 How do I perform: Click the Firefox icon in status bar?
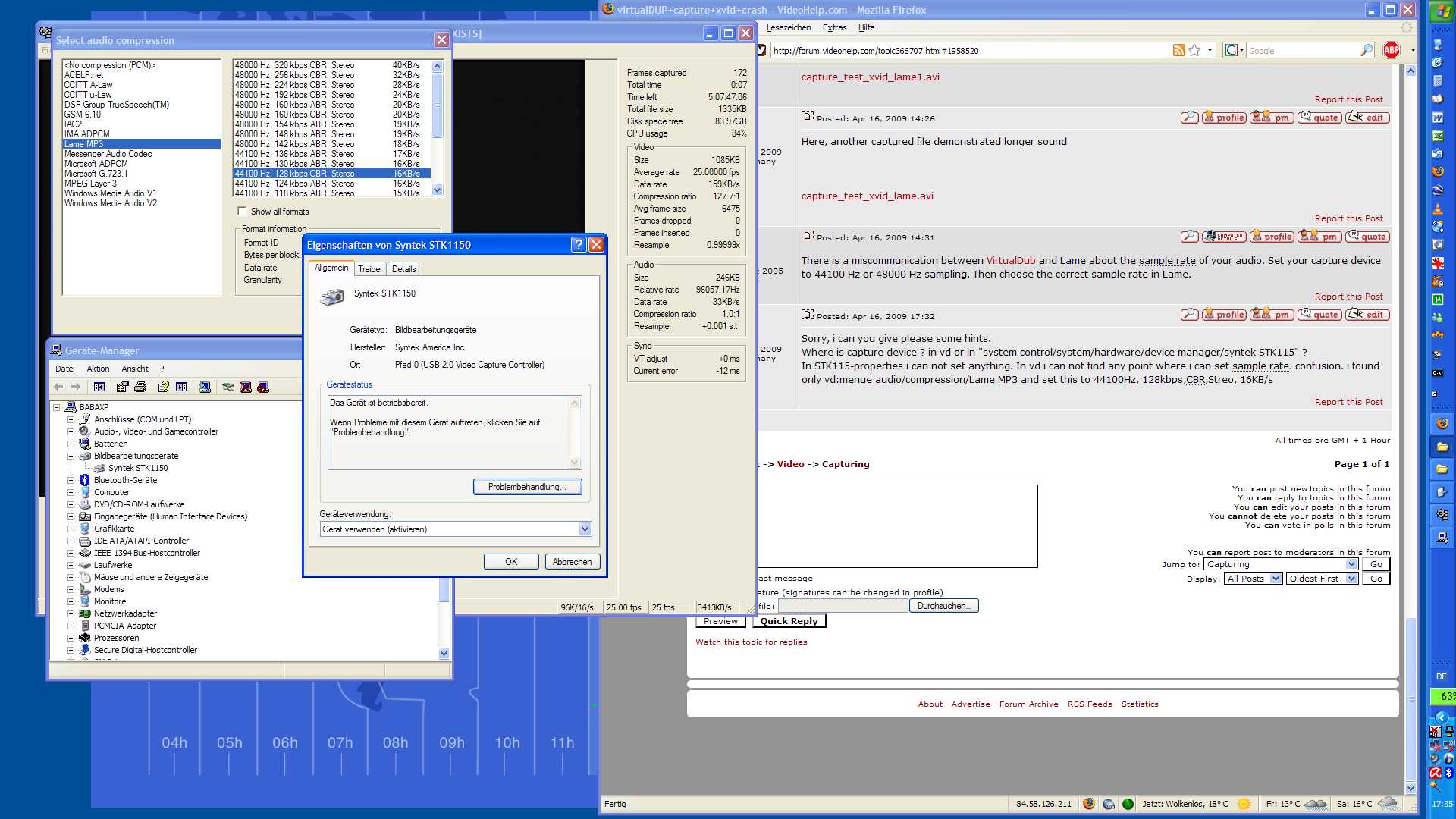[1089, 804]
